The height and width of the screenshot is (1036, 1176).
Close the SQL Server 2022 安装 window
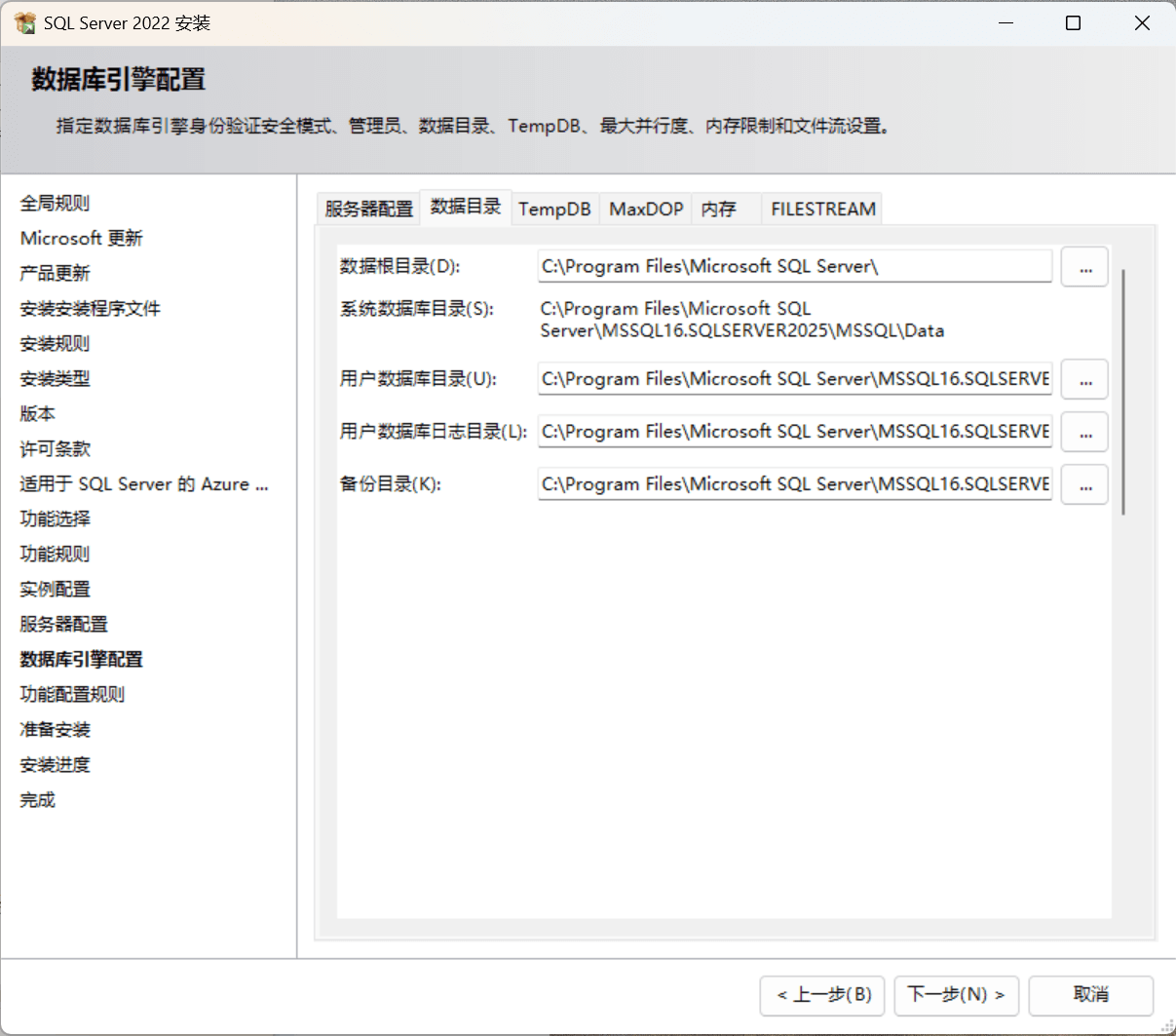click(1142, 22)
